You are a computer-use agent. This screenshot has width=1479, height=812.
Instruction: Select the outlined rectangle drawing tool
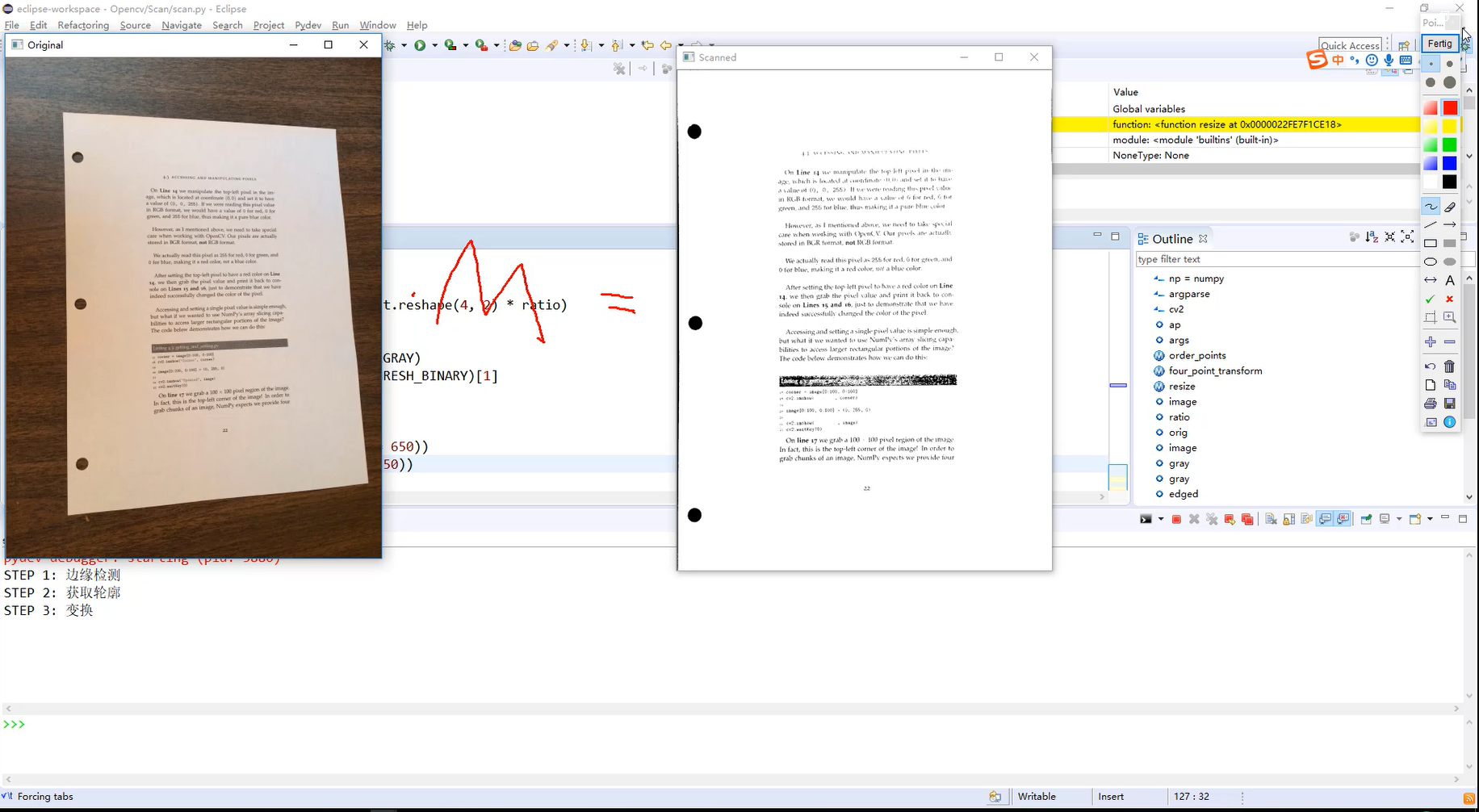1431,243
